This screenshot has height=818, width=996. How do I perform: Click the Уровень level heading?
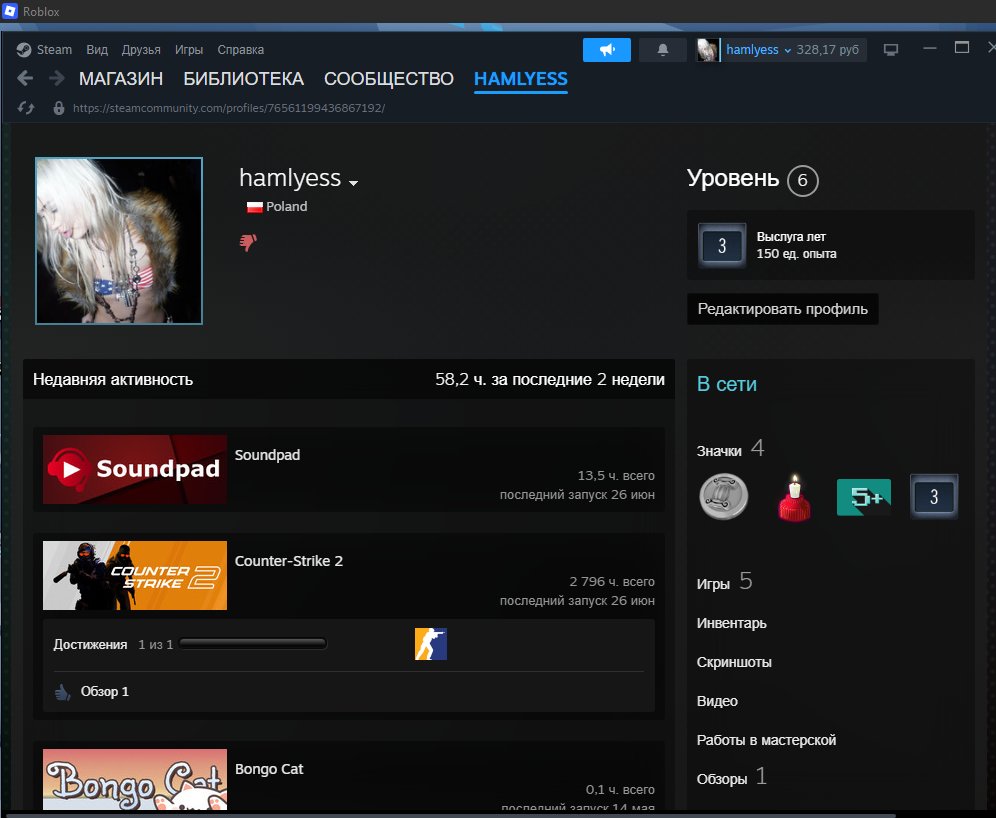(x=733, y=178)
